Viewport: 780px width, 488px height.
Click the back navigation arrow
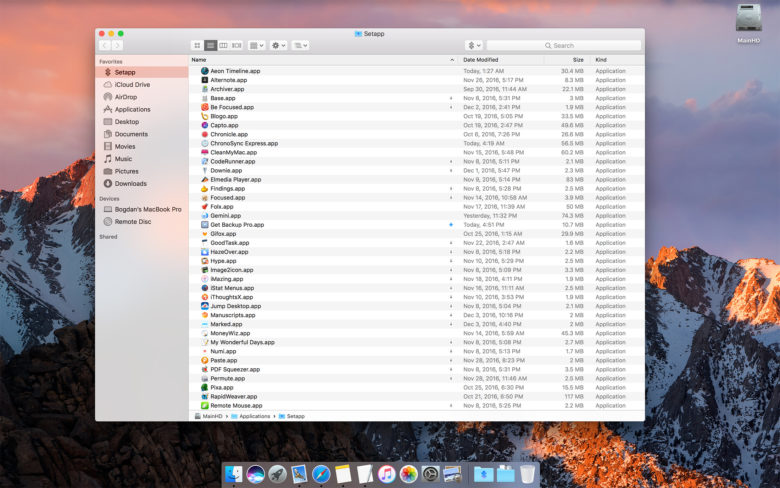click(104, 45)
